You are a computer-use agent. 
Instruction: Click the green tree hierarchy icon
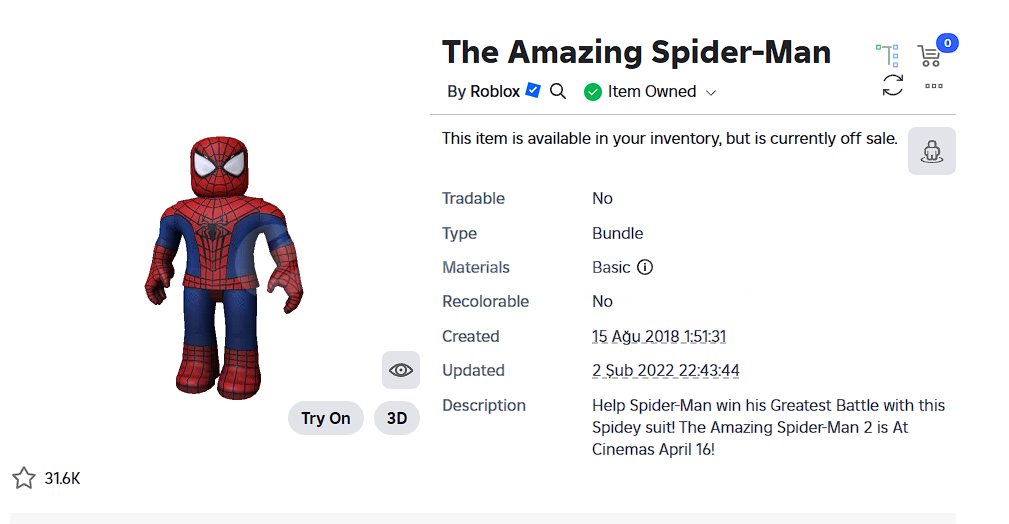point(887,54)
